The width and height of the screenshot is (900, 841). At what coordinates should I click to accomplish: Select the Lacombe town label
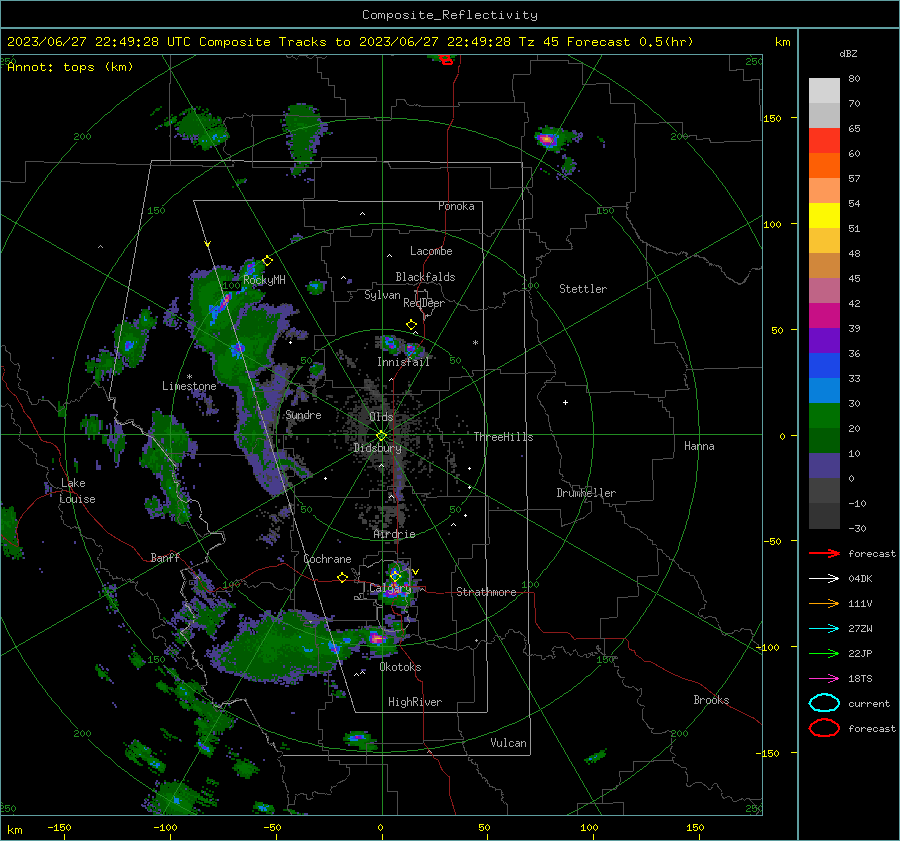(x=431, y=251)
